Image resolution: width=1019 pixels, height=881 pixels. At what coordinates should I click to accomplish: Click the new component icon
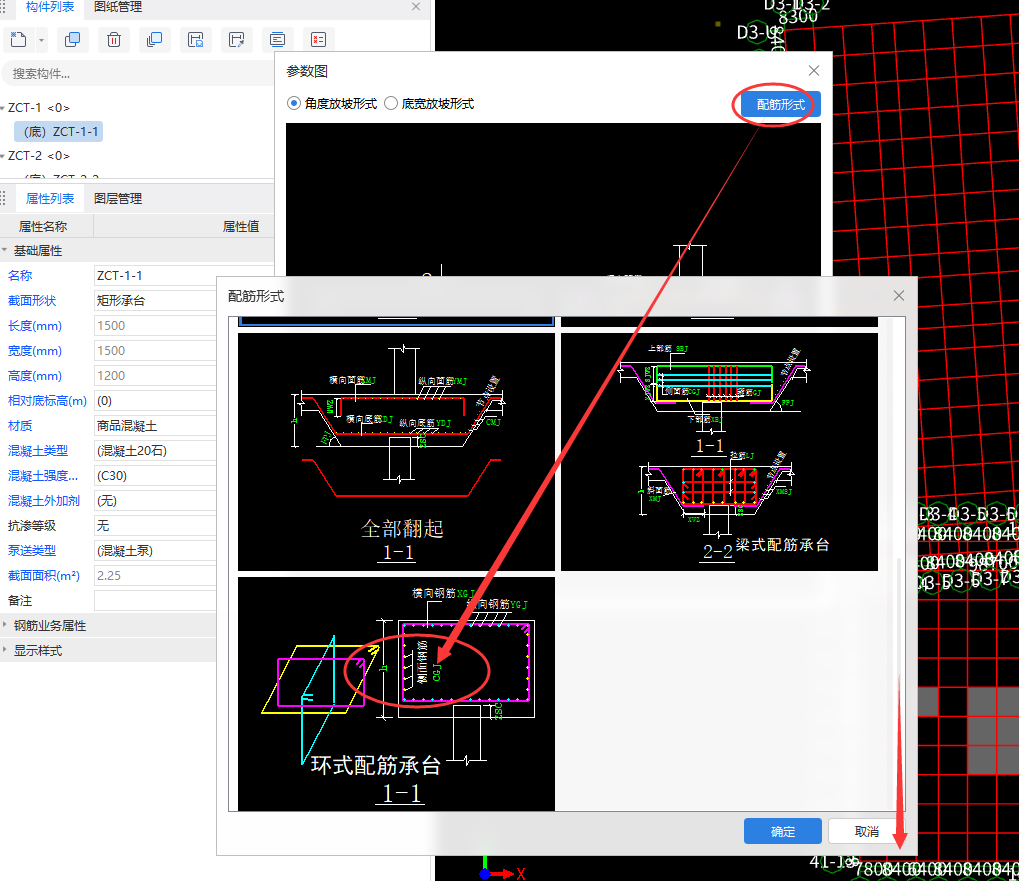click(19, 40)
